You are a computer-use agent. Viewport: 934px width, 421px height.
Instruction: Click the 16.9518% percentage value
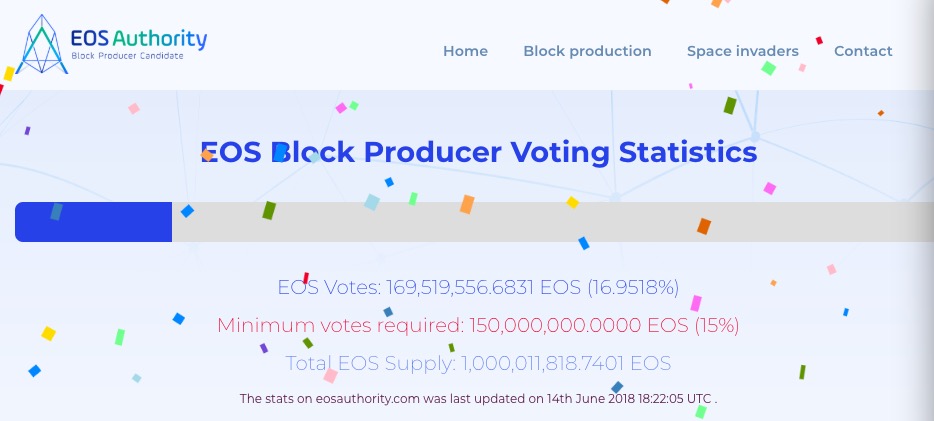(633, 288)
